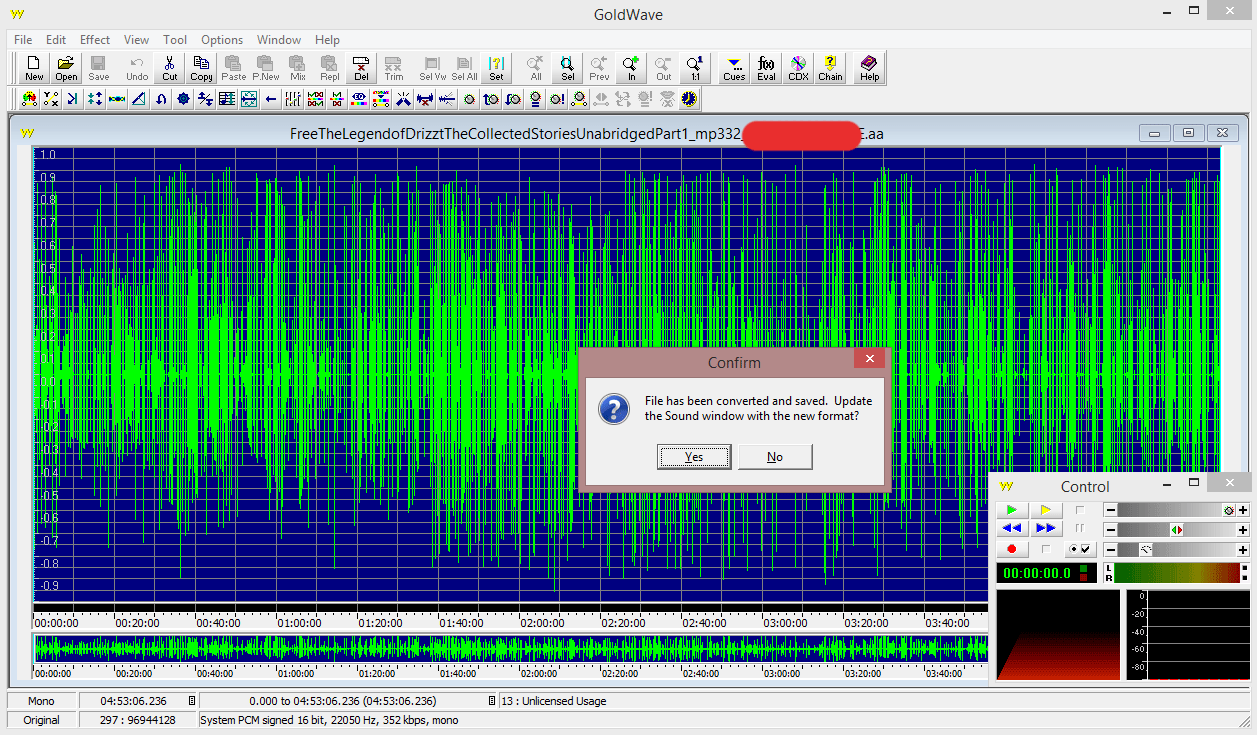
Task: Open the Options menu
Action: click(x=222, y=40)
